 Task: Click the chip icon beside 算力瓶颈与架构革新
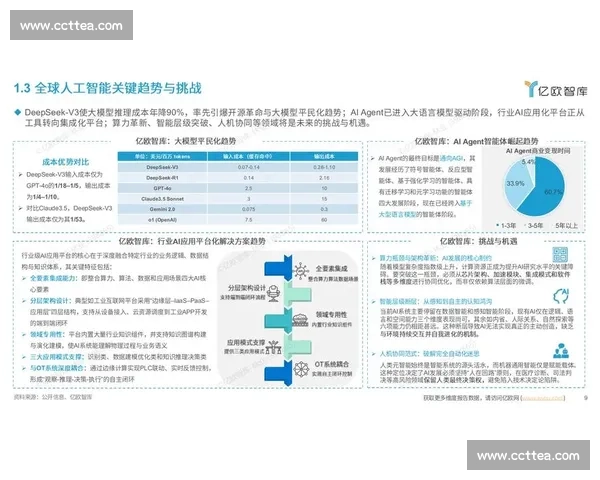click(560, 255)
